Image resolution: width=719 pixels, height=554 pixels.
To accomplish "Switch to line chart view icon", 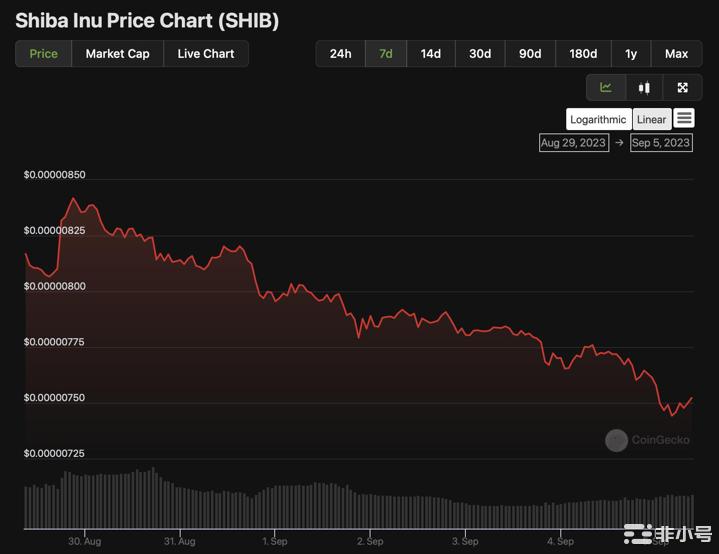I will tap(606, 87).
